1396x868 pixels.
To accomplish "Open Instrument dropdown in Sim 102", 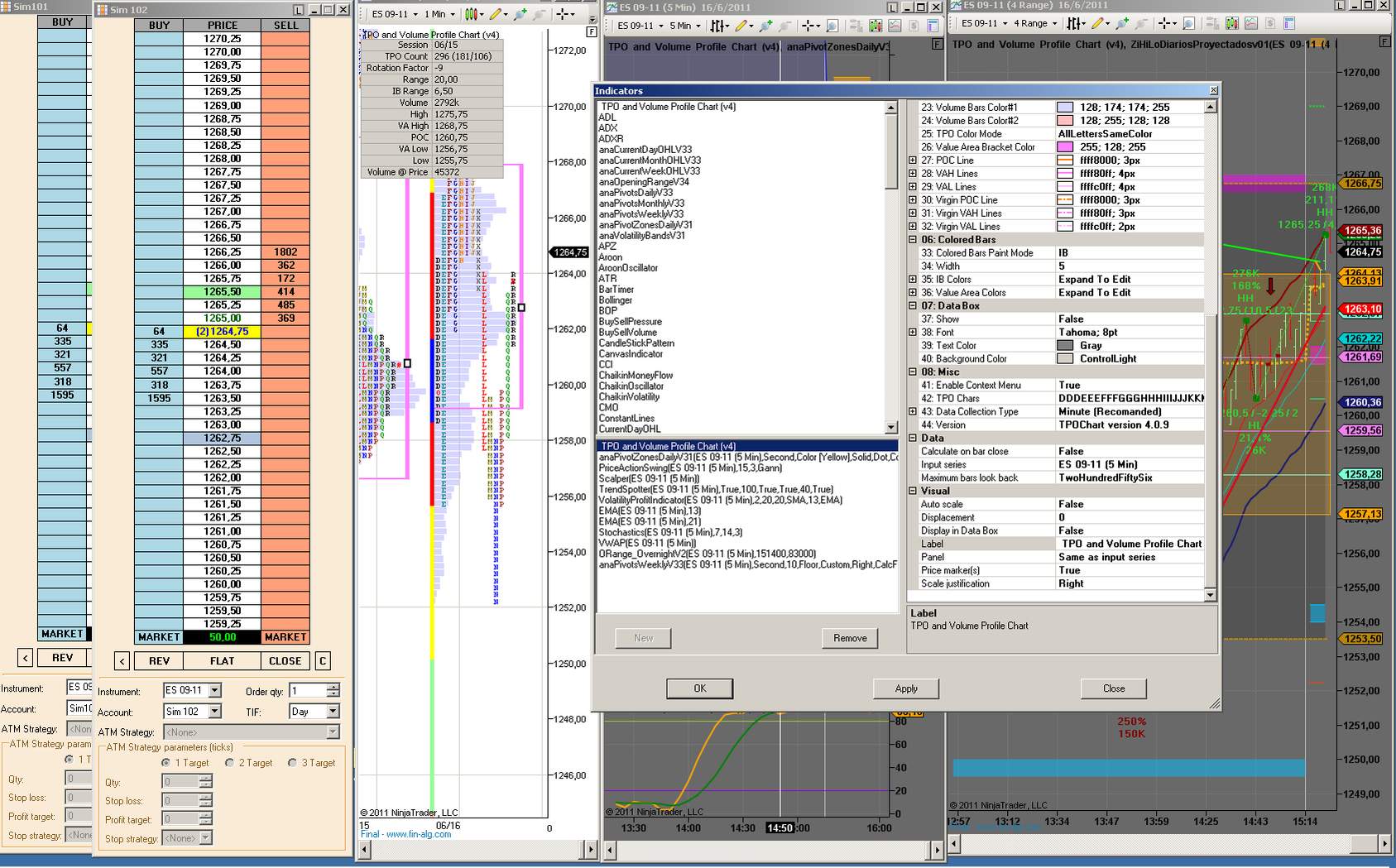I will (x=215, y=690).
